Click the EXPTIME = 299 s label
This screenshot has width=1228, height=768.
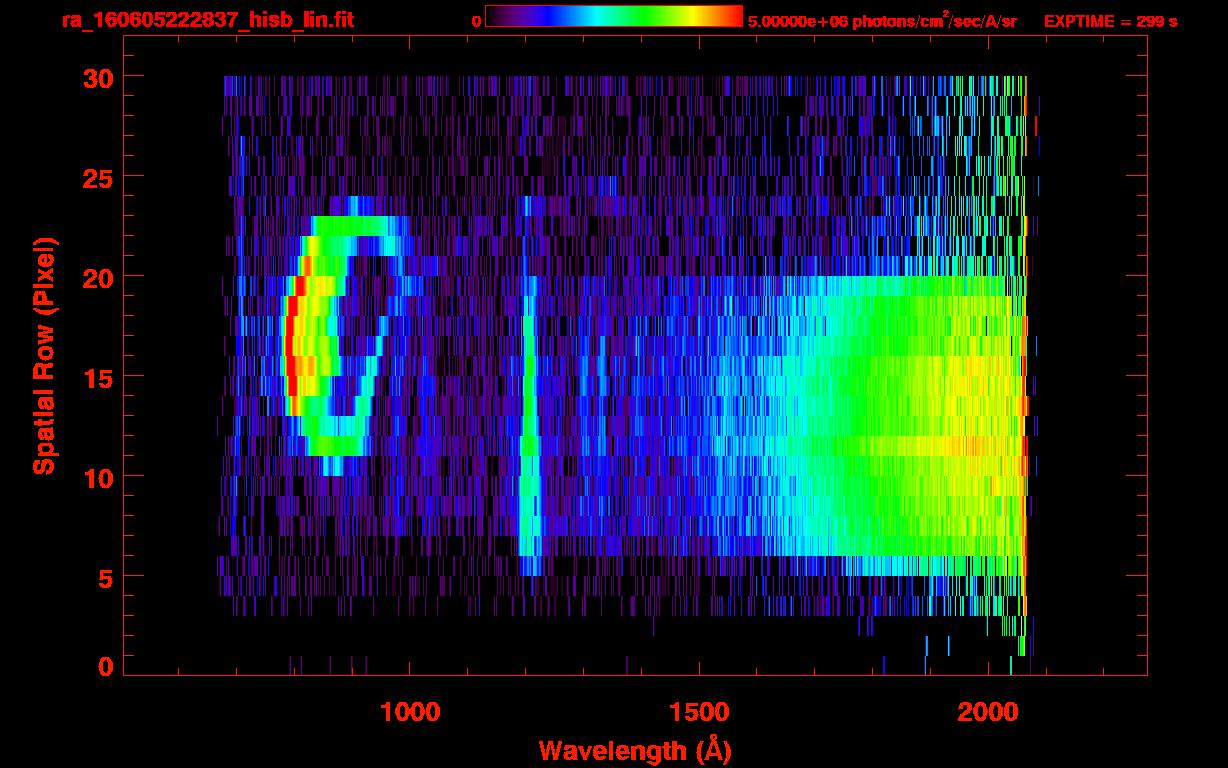click(1110, 22)
